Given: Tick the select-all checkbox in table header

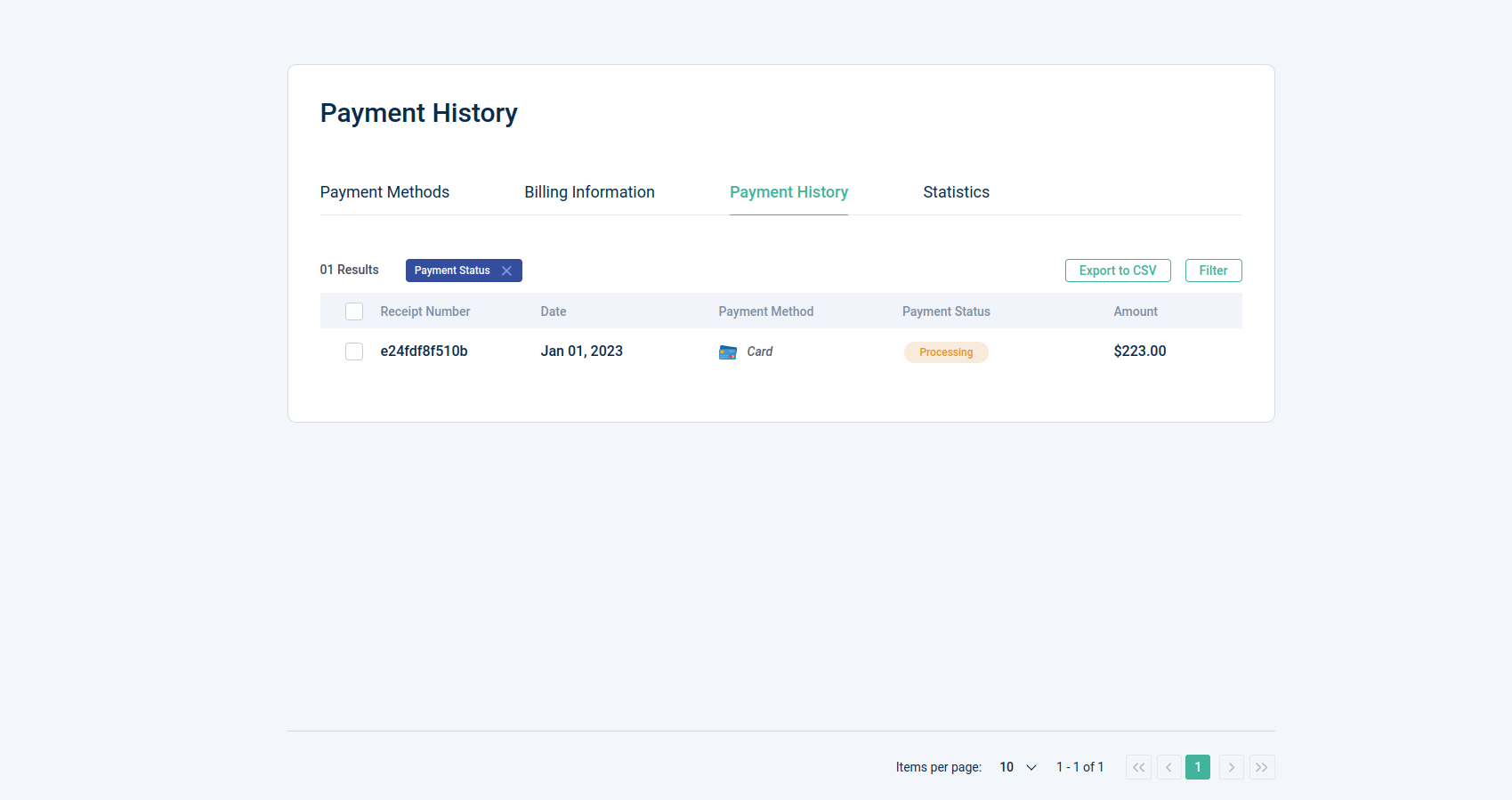Looking at the screenshot, I should click(354, 311).
